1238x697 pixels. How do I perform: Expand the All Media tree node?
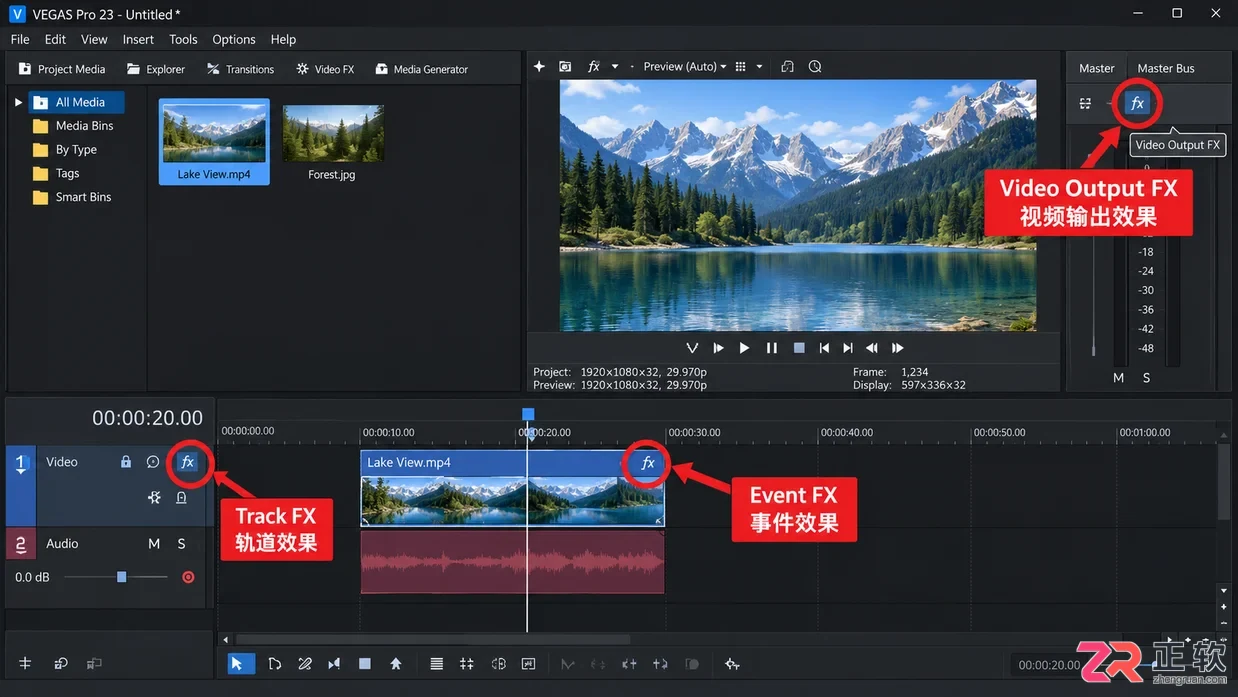(18, 102)
